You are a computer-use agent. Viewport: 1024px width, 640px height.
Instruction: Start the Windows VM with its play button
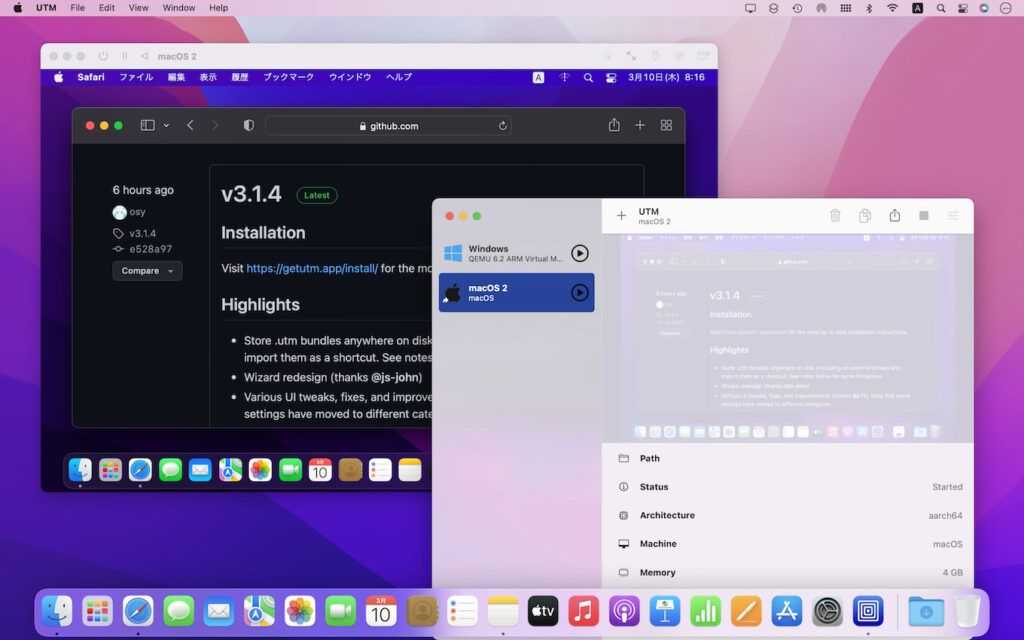coord(580,253)
